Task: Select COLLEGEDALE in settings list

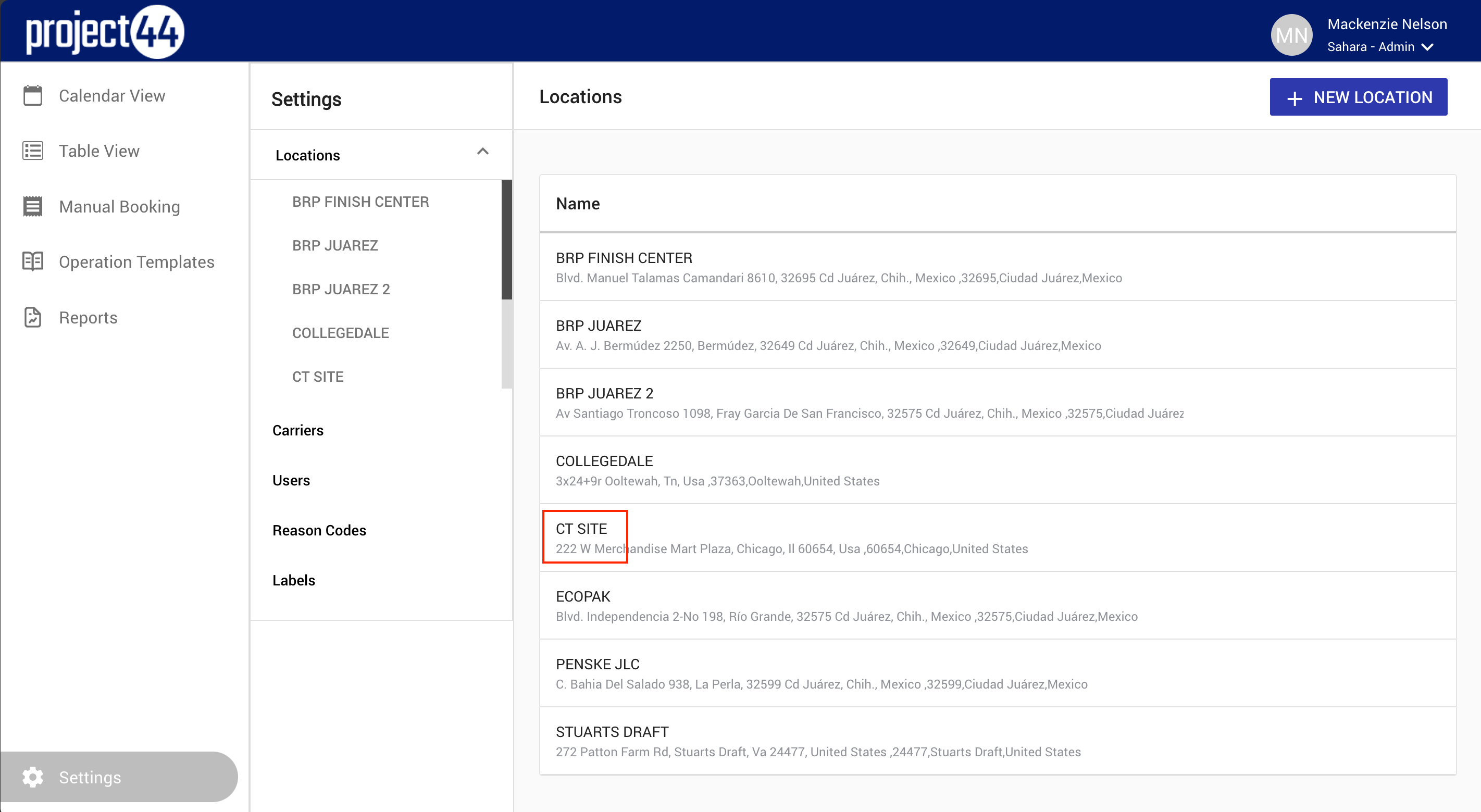Action: (x=340, y=333)
